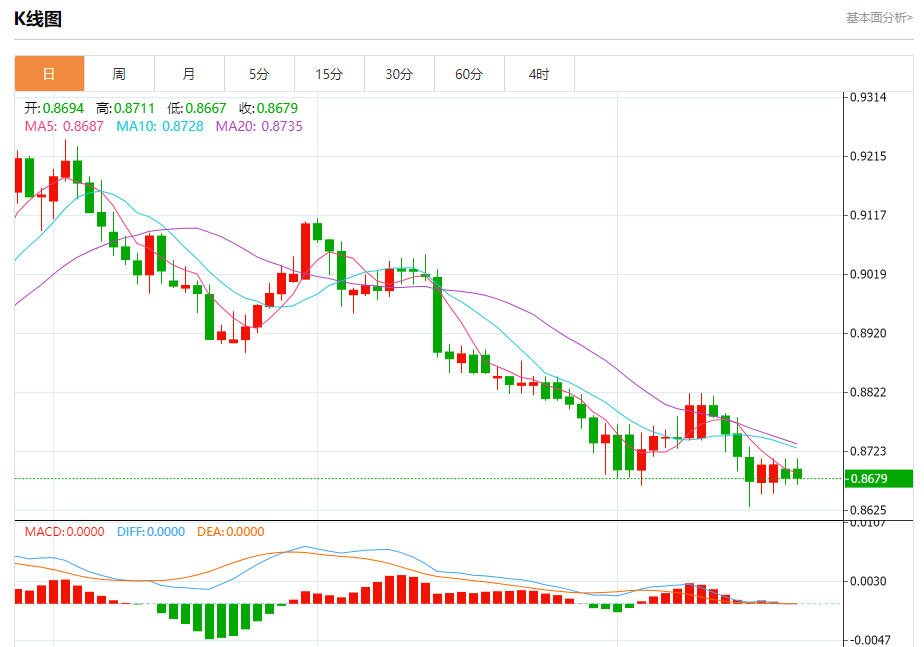This screenshot has width=924, height=647.
Task: Click the 0.8822 price axis label
Action: pyautogui.click(x=868, y=392)
